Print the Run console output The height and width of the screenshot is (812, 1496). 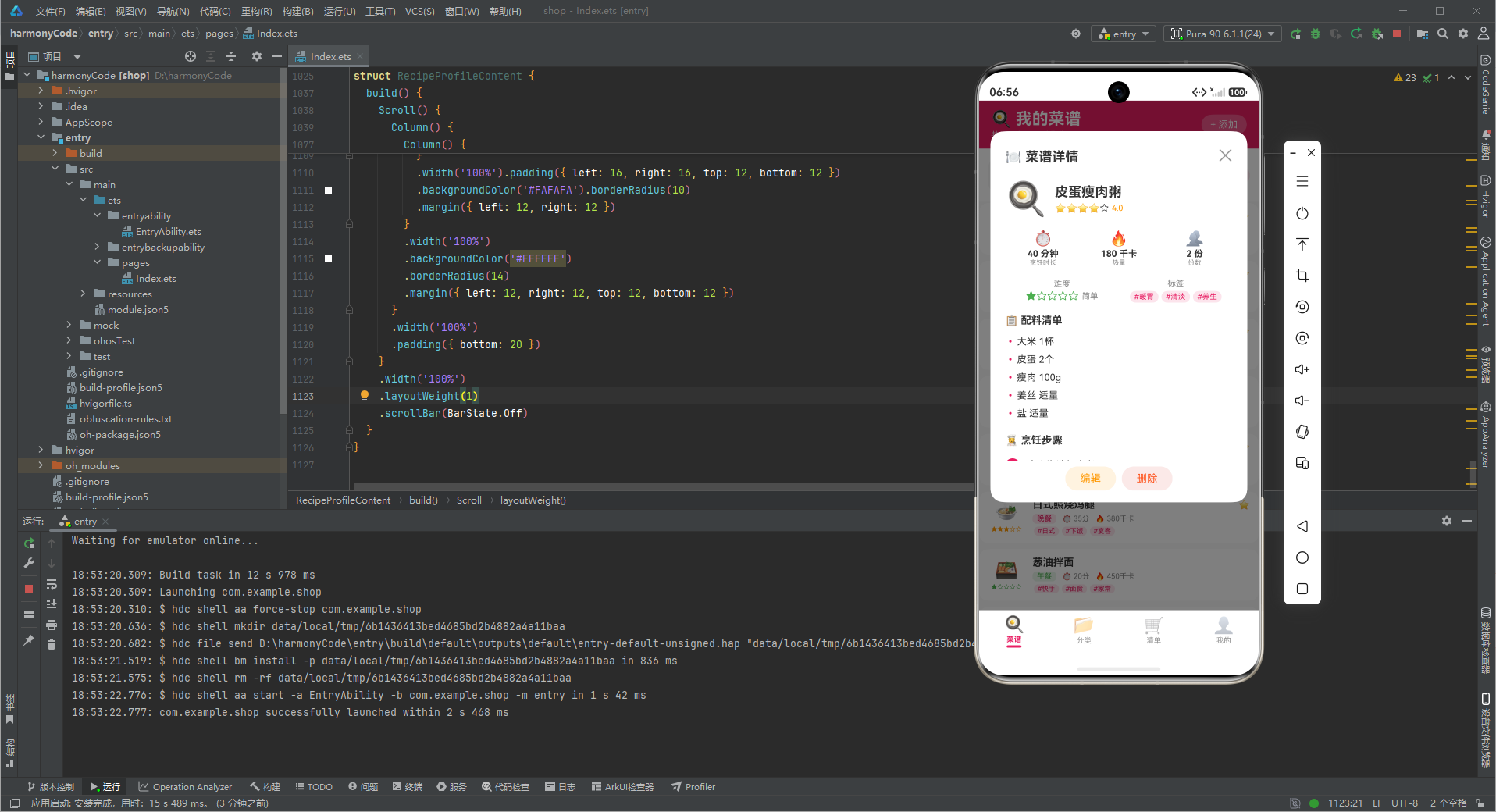tap(52, 625)
